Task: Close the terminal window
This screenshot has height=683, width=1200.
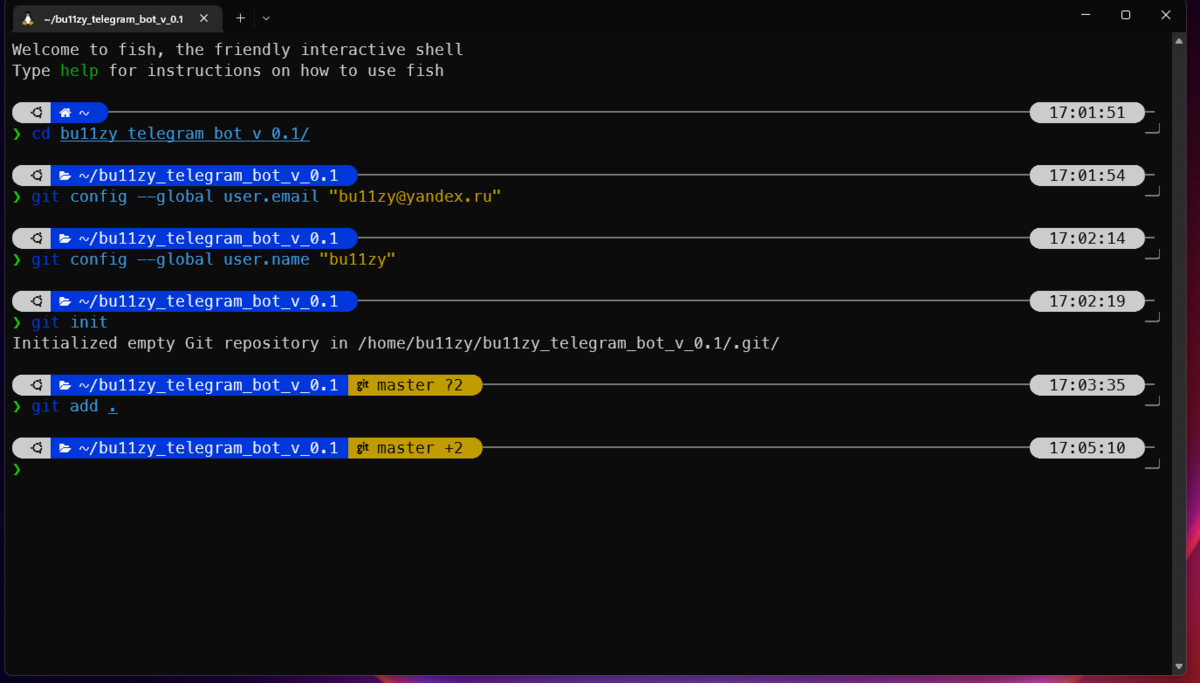Action: [x=1166, y=15]
